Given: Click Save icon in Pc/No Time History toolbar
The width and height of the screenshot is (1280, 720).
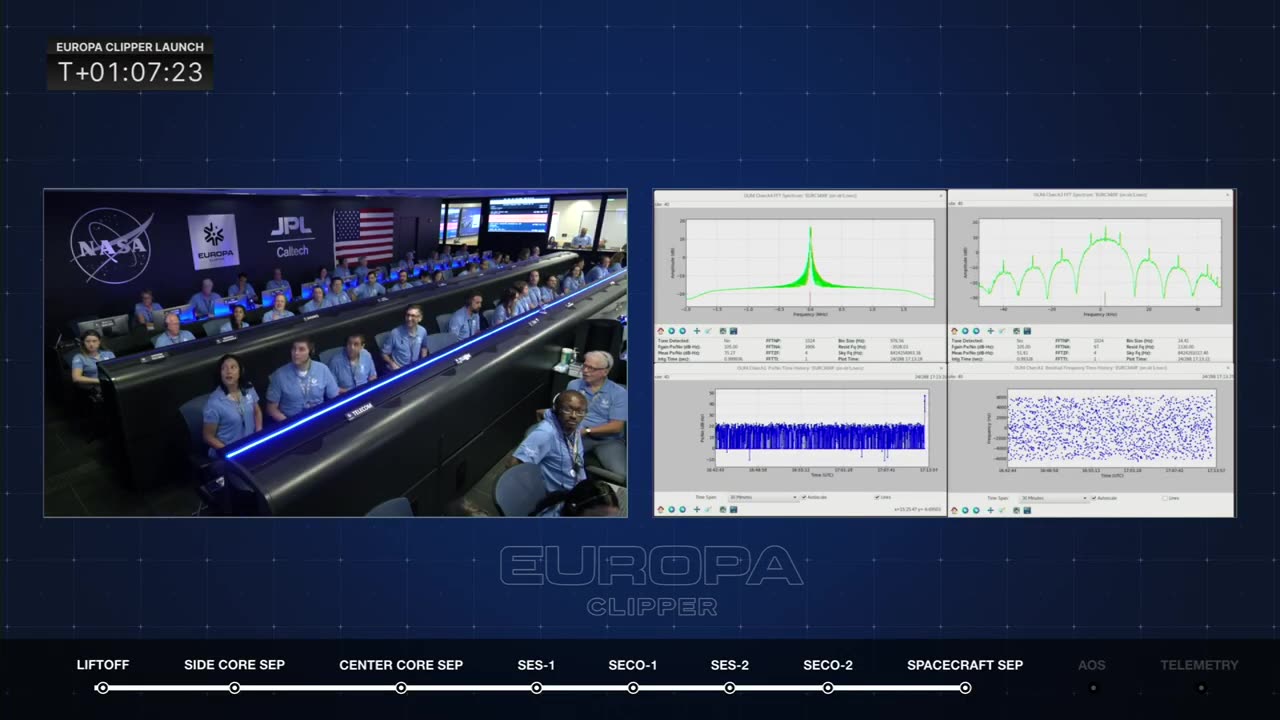Looking at the screenshot, I should (733, 510).
